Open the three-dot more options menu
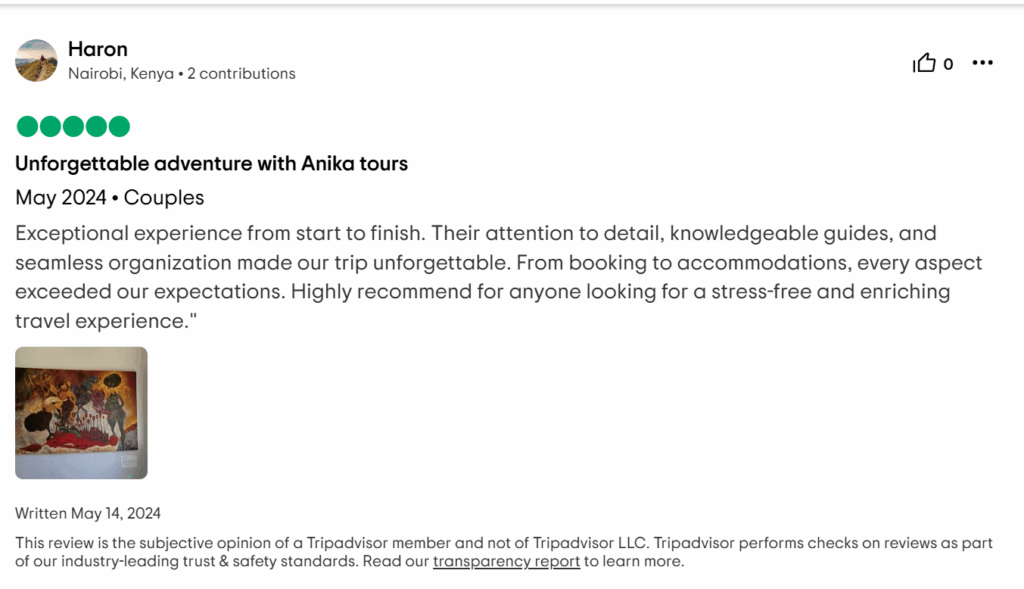This screenshot has height=589, width=1024. (x=982, y=63)
